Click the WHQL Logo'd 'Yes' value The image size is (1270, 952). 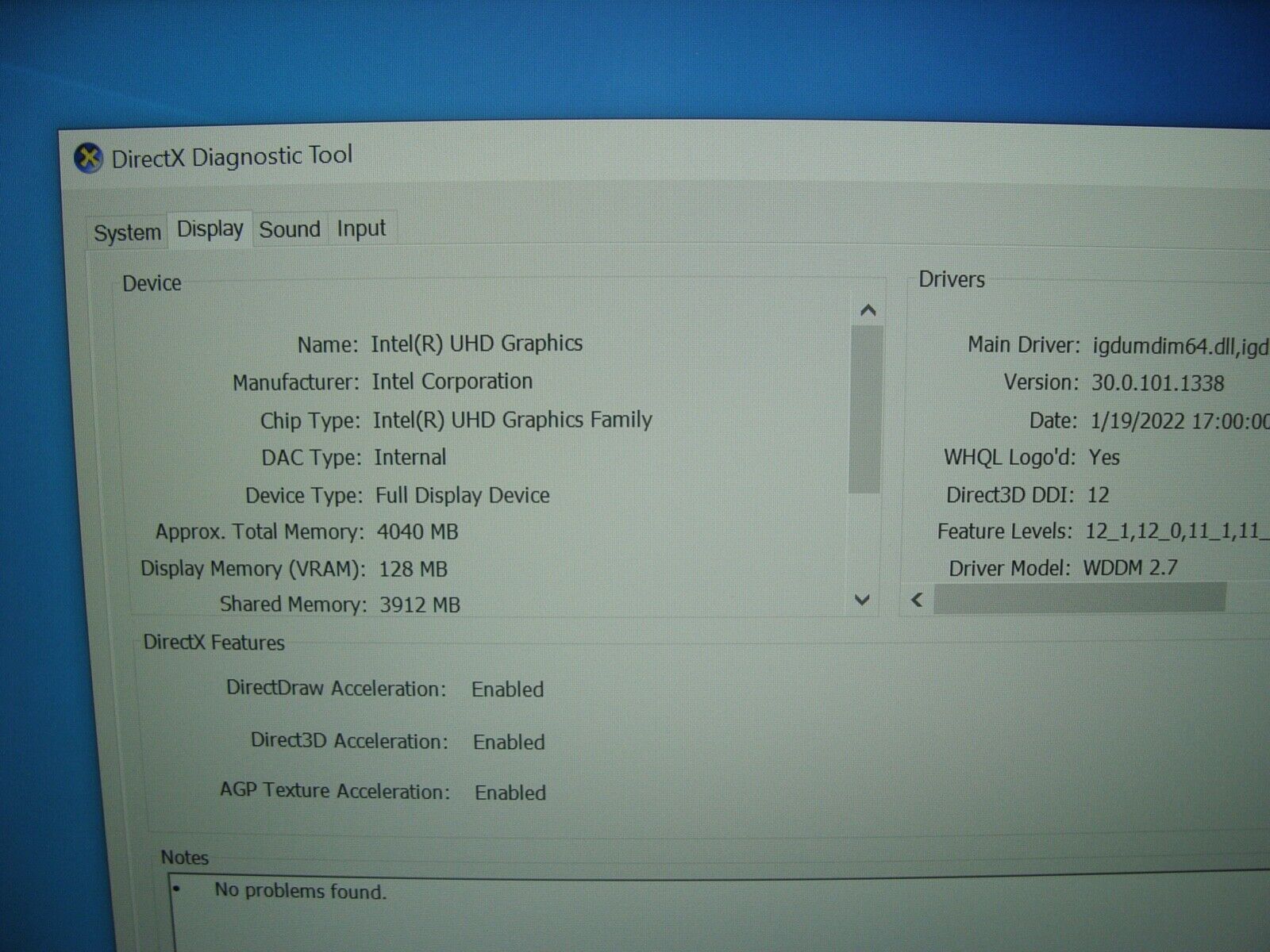1104,457
